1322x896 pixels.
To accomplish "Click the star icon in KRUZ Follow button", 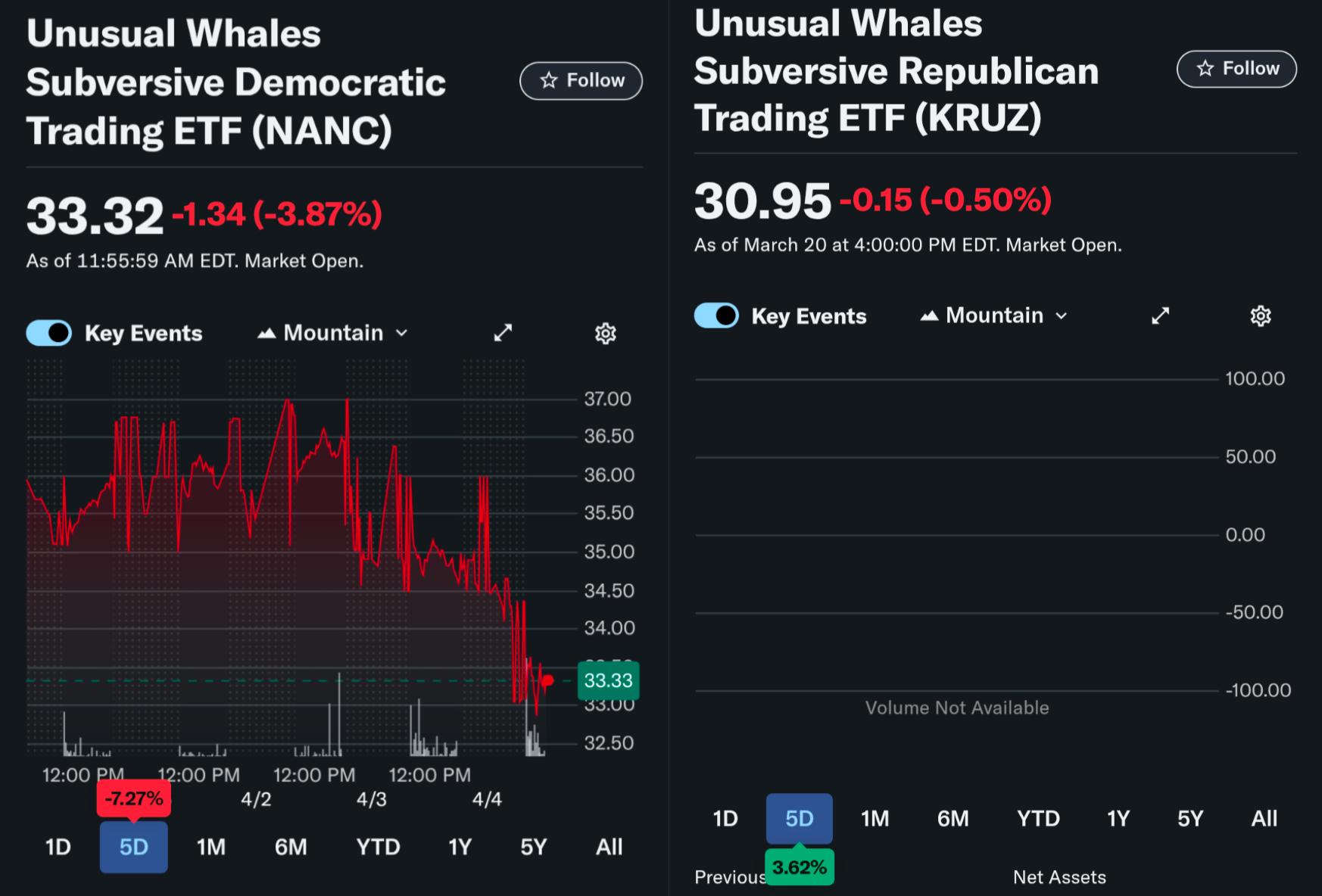I will [1205, 68].
